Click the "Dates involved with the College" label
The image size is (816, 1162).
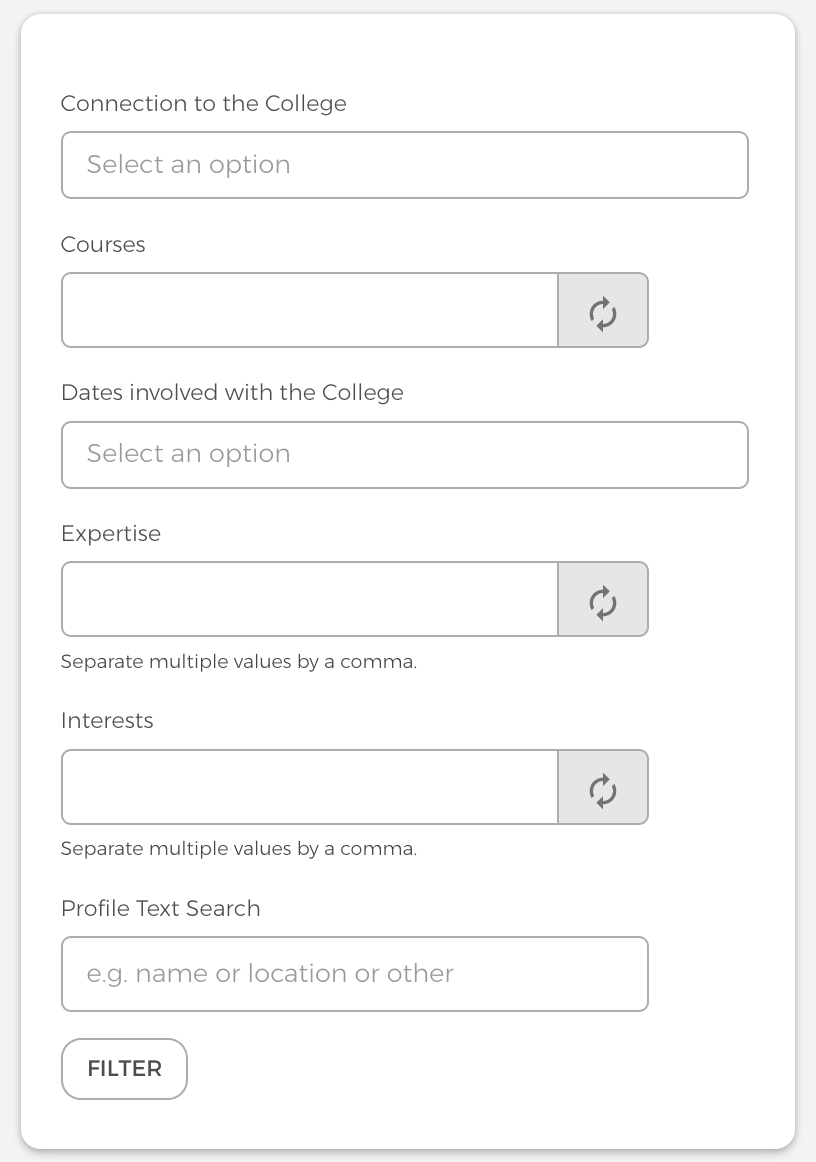point(232,393)
